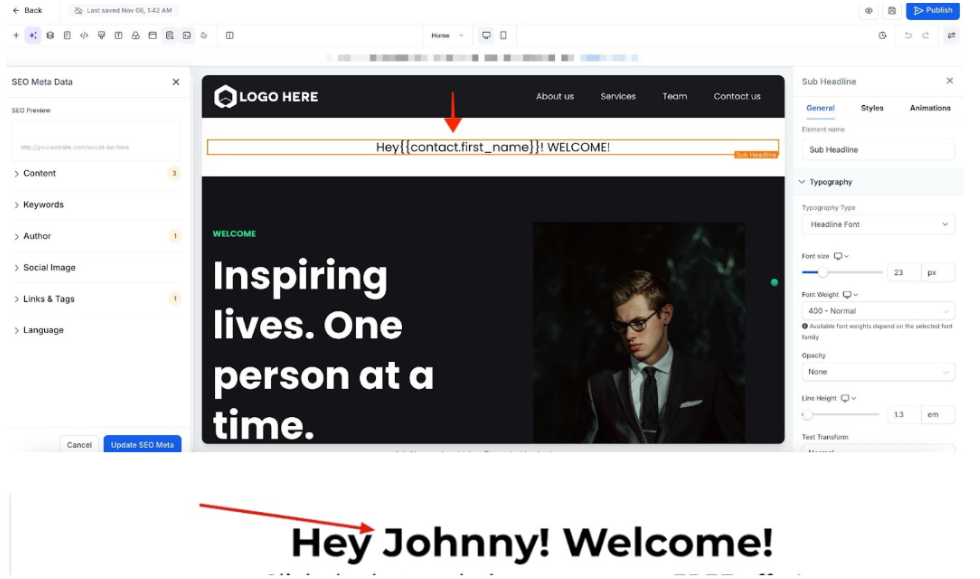Screen dimensions: 980x579
Task: Click the Publish button
Action: tap(932, 11)
